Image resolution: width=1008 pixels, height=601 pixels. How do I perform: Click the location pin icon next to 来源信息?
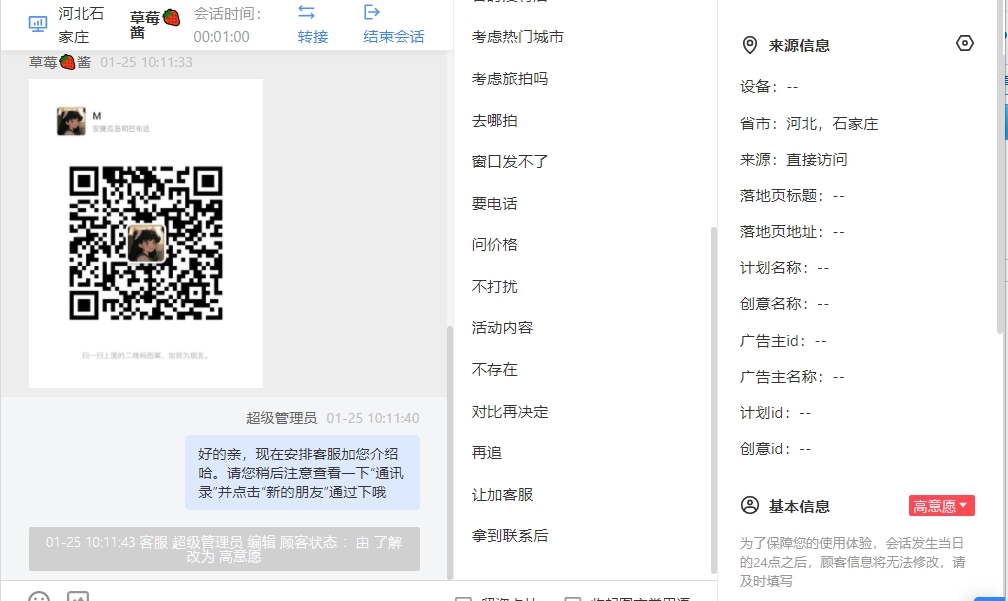(x=750, y=45)
